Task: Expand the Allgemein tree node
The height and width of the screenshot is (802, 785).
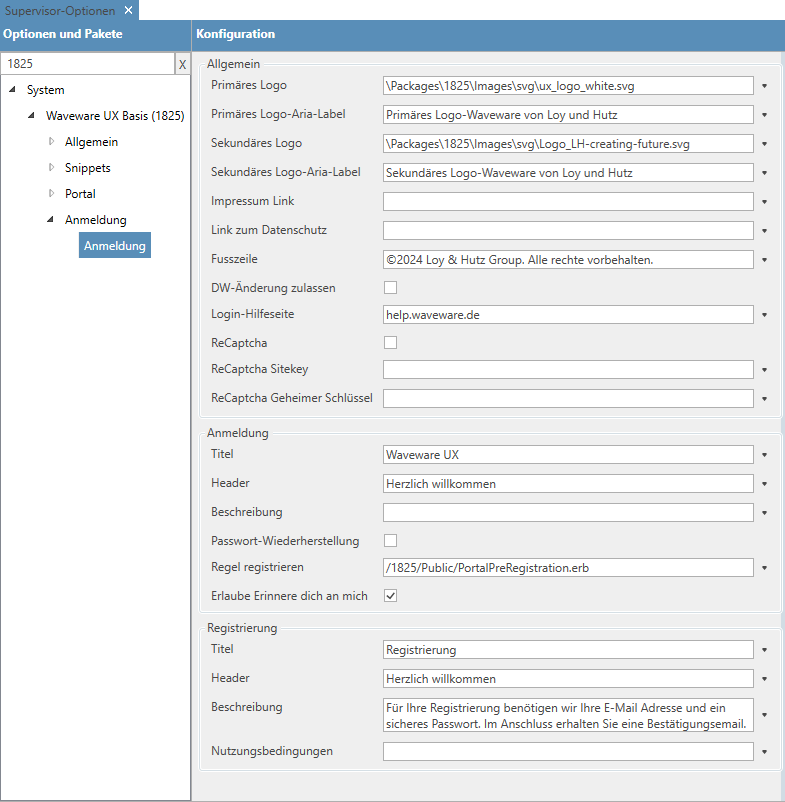Action: 51,142
